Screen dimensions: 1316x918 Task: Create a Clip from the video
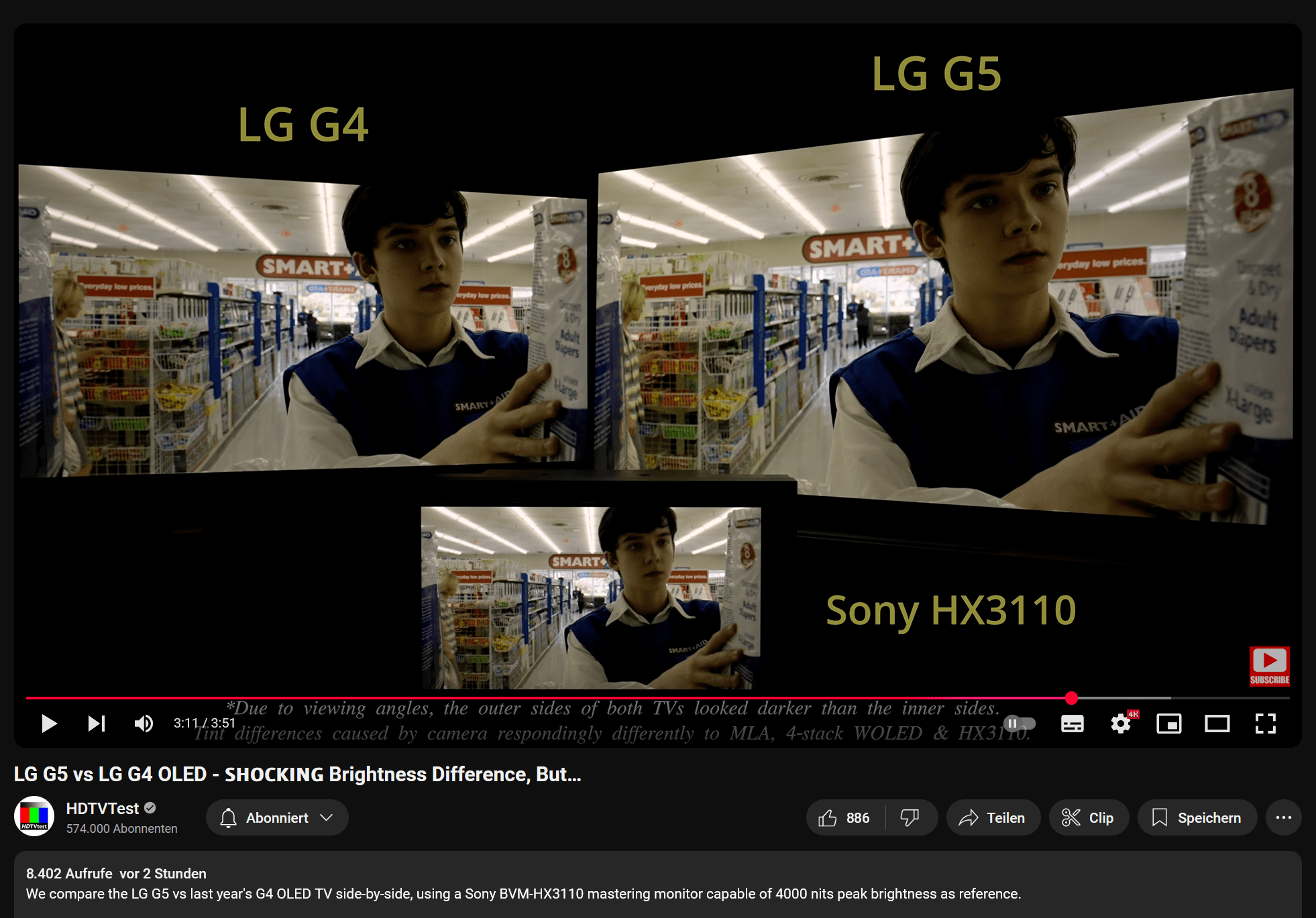tap(1089, 817)
